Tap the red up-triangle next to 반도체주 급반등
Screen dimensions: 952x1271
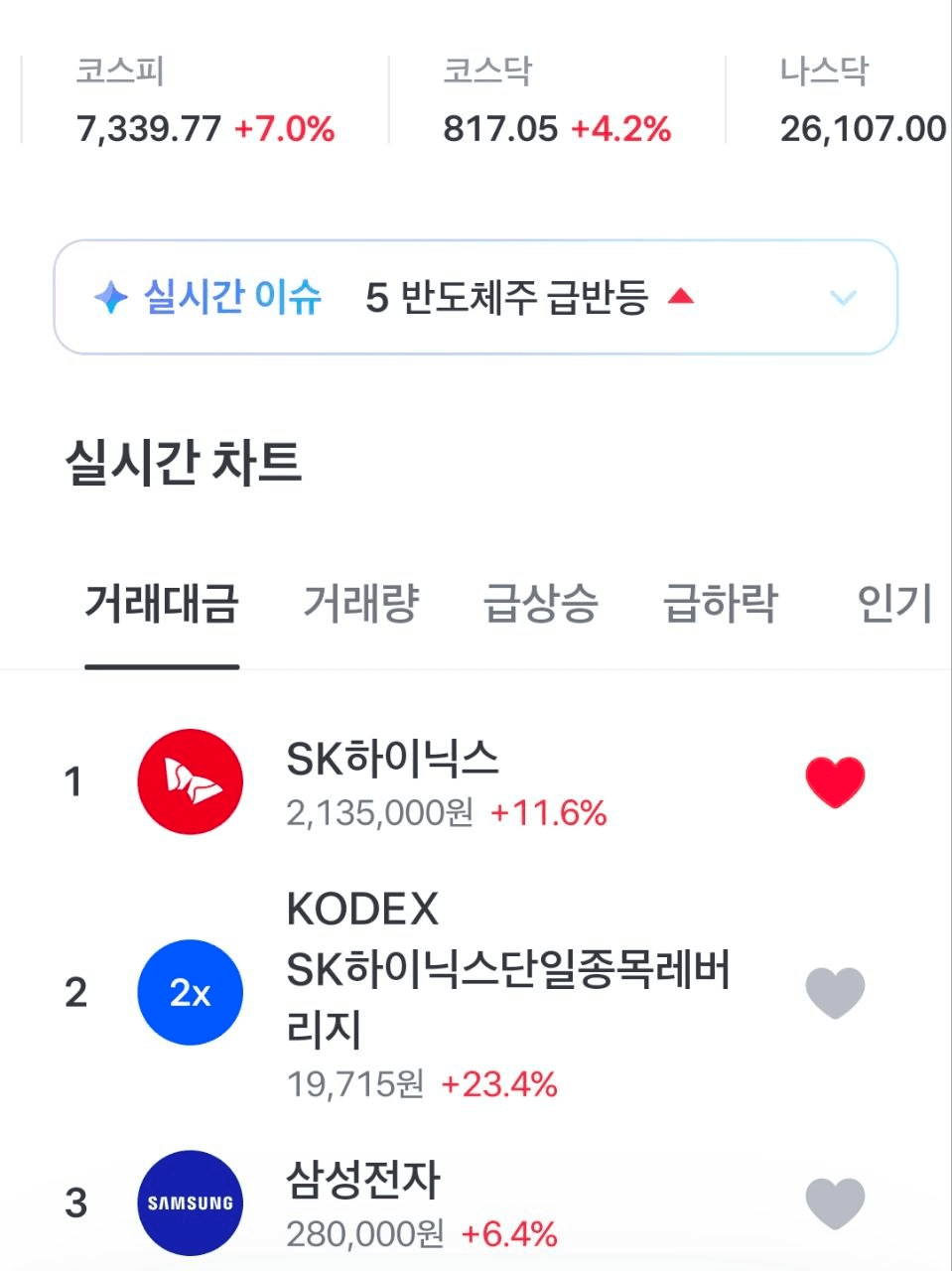pyautogui.click(x=681, y=296)
